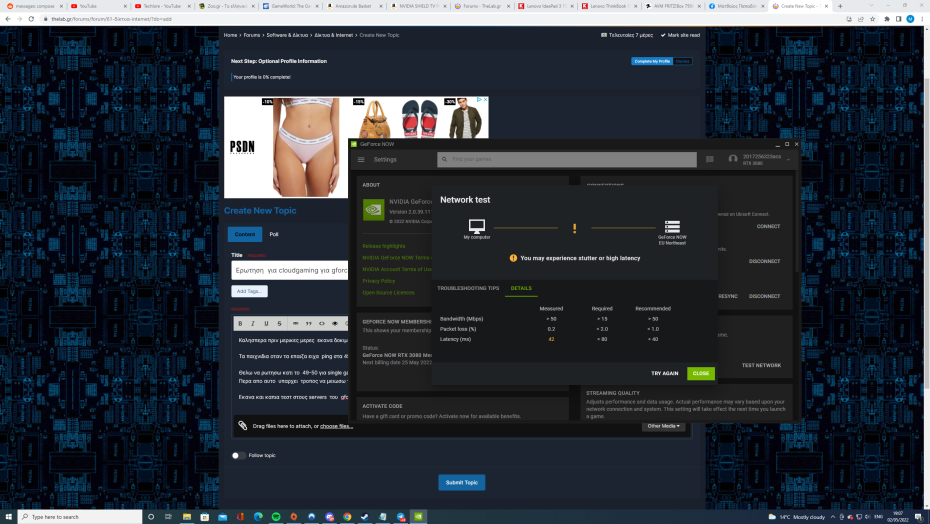Image resolution: width=930 pixels, height=524 pixels.
Task: Reload the page in Chrome
Action: tap(31, 19)
